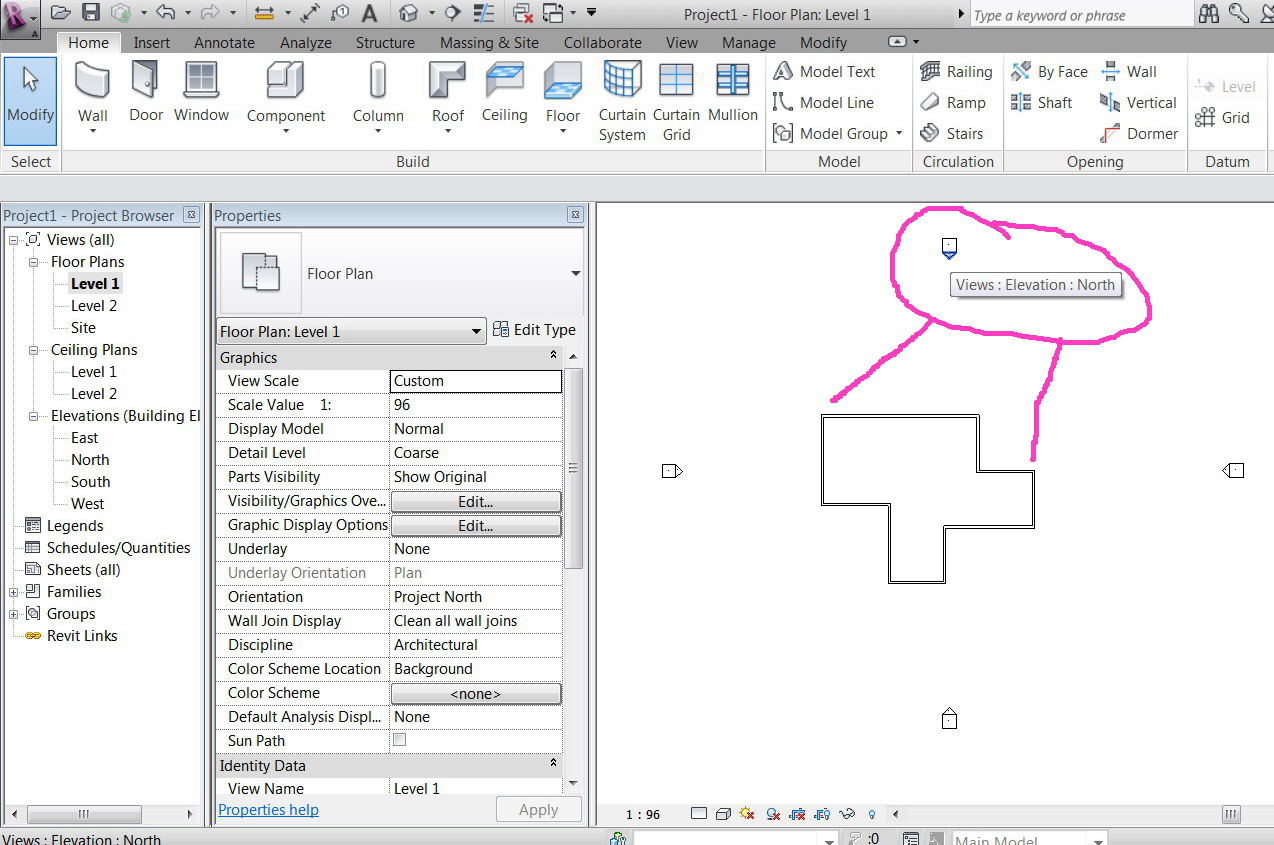The image size is (1274, 845).
Task: Click the Undo arrow icon
Action: click(x=166, y=13)
